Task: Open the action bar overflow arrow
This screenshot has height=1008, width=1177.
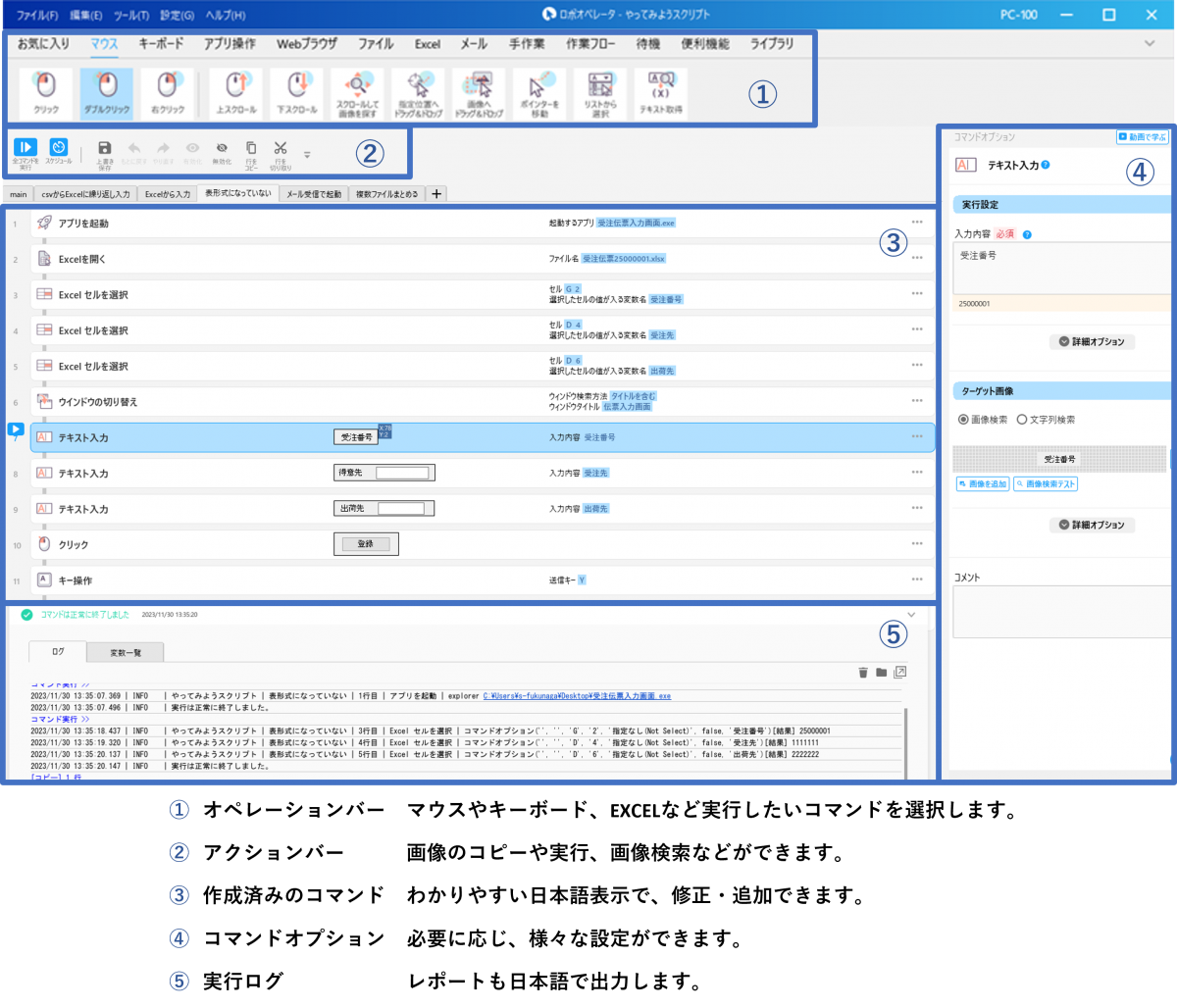Action: (x=307, y=155)
